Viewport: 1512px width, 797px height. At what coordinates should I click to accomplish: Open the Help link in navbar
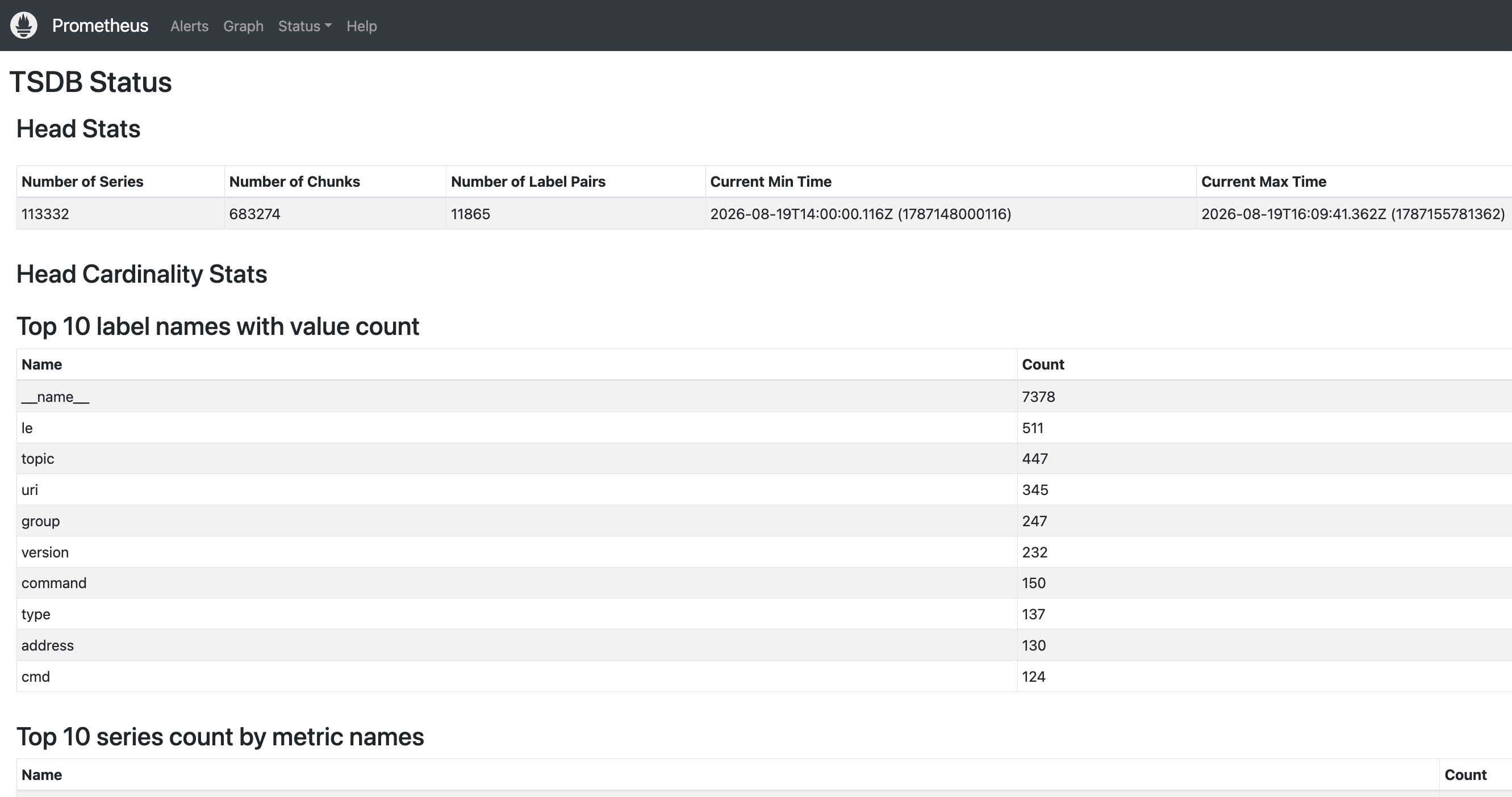362,26
